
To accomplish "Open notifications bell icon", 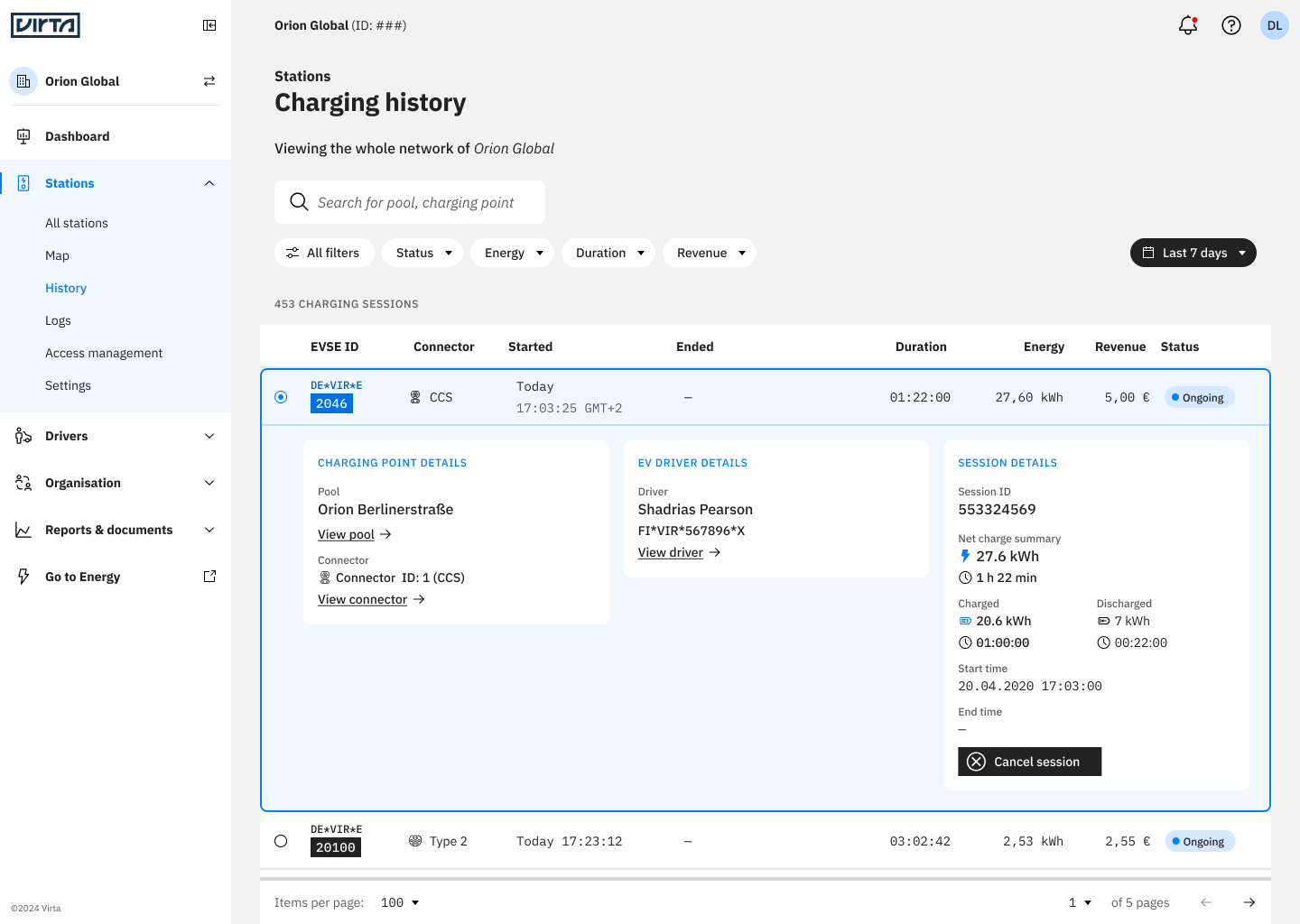I will pos(1188,25).
